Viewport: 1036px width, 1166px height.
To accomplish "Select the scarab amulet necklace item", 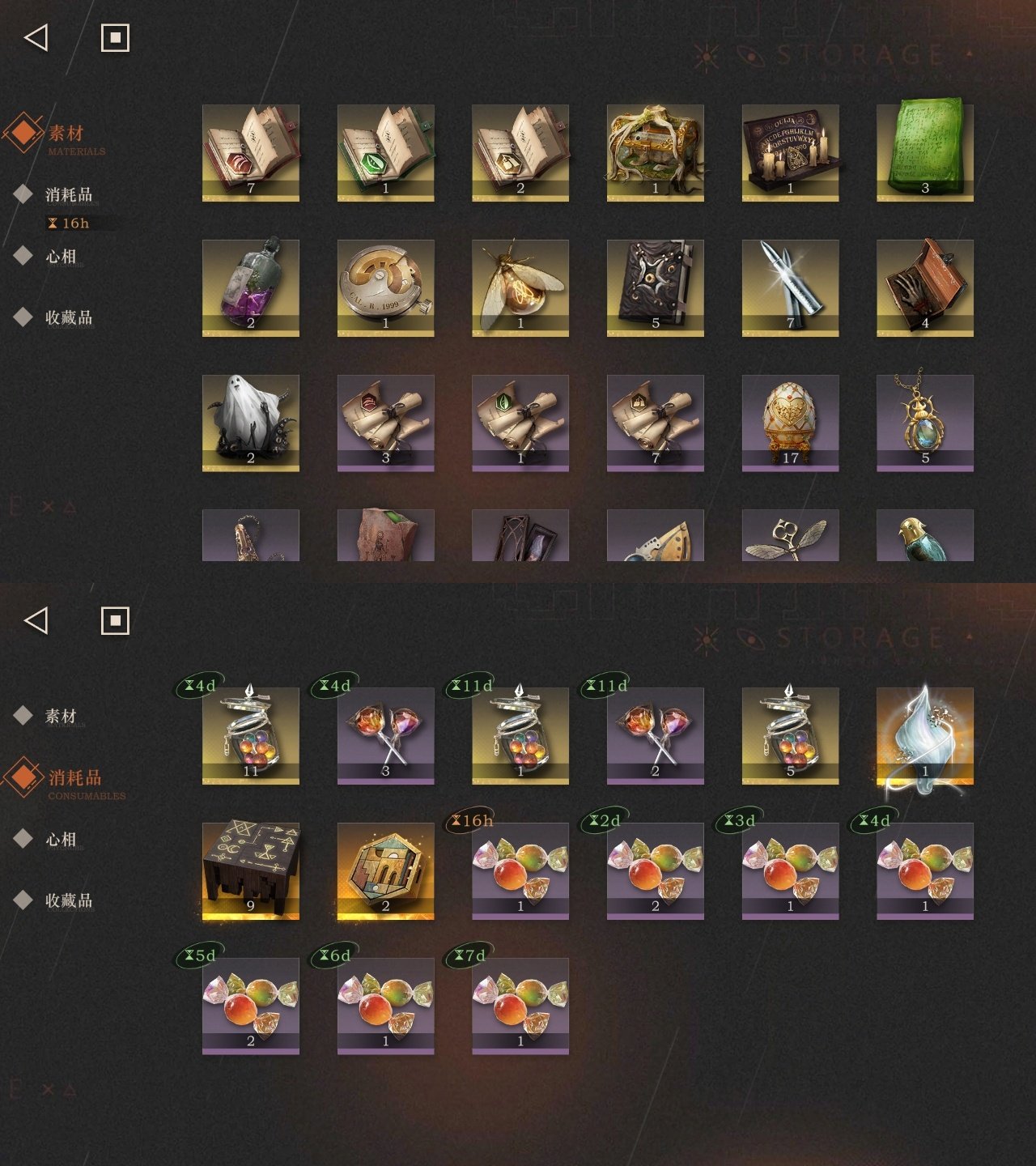I will coord(925,423).
